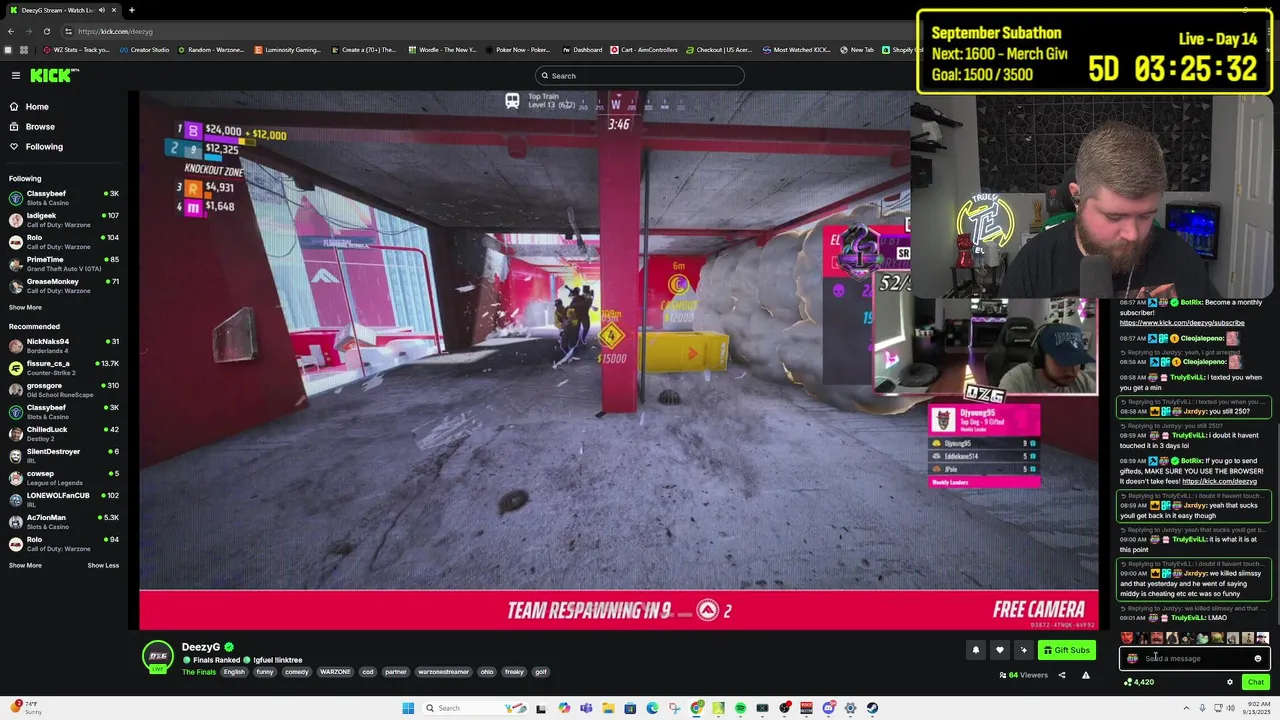Open NickNaks94 recommended channel
This screenshot has height=720, width=1280.
coord(64,345)
